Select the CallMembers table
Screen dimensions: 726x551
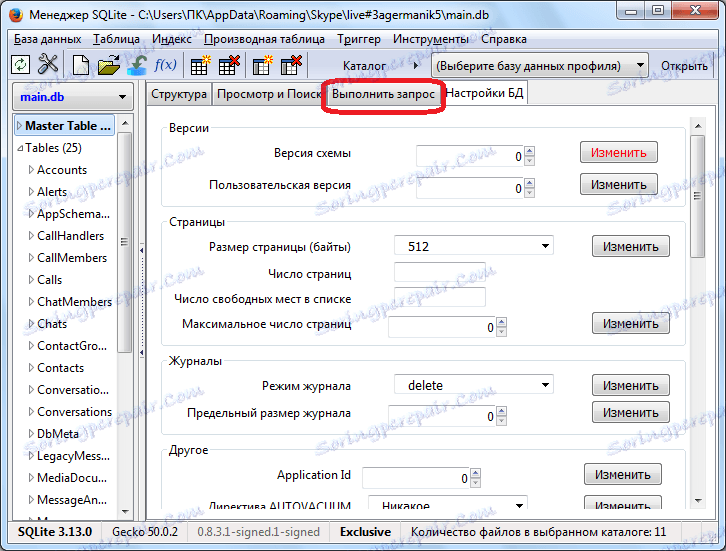tap(72, 258)
